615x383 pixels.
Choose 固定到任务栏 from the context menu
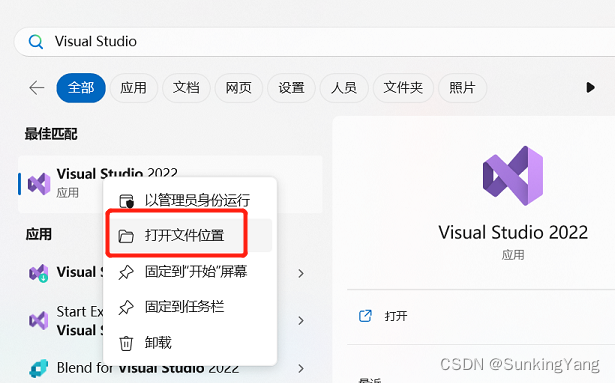tap(190, 306)
